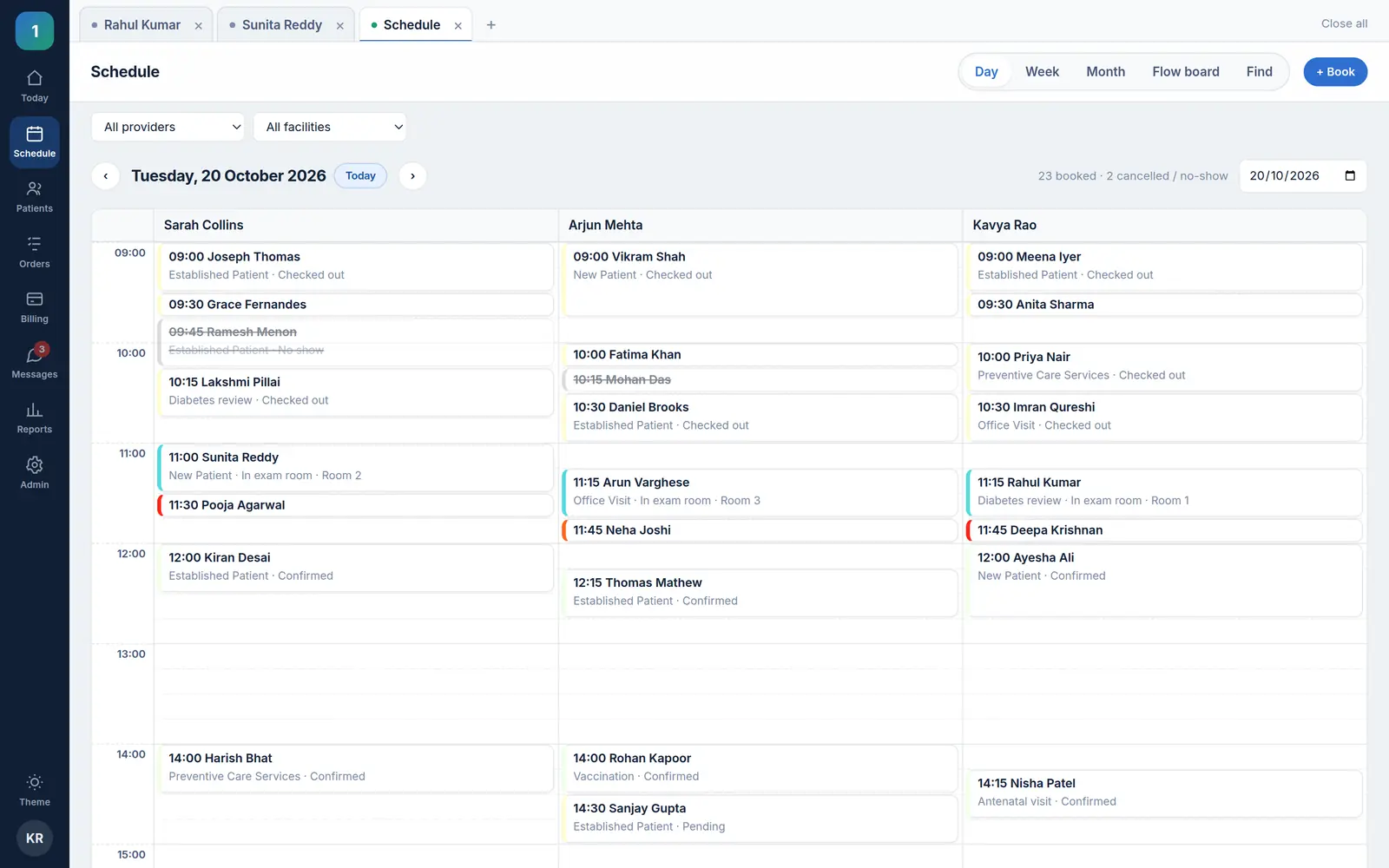Image resolution: width=1389 pixels, height=868 pixels.
Task: Close the Schedule tab
Action: tap(458, 26)
